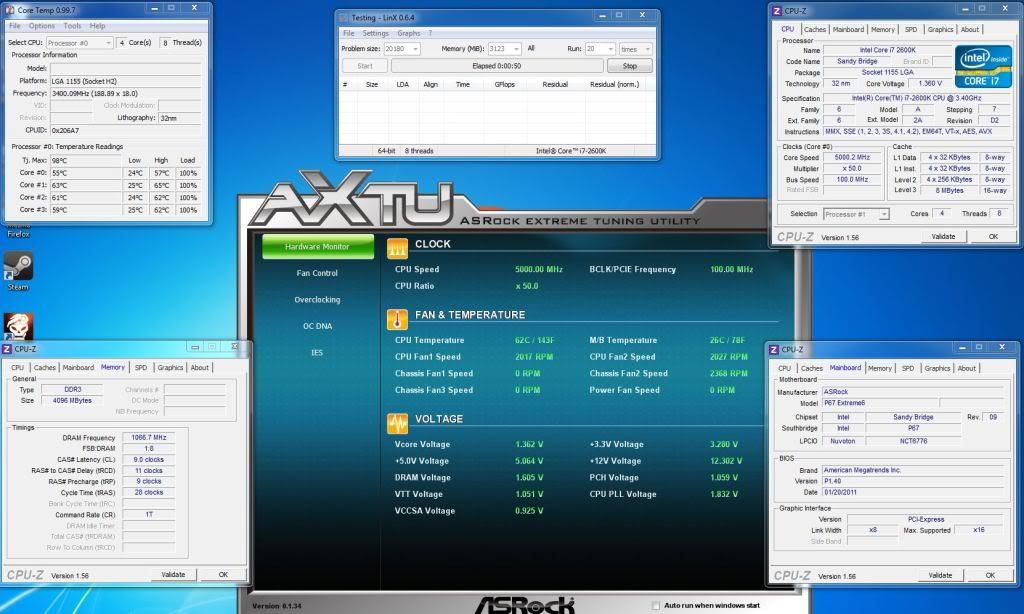Screen dimensions: 1024x614
Task: Click the Core Temp title bar icon
Action: (10, 10)
